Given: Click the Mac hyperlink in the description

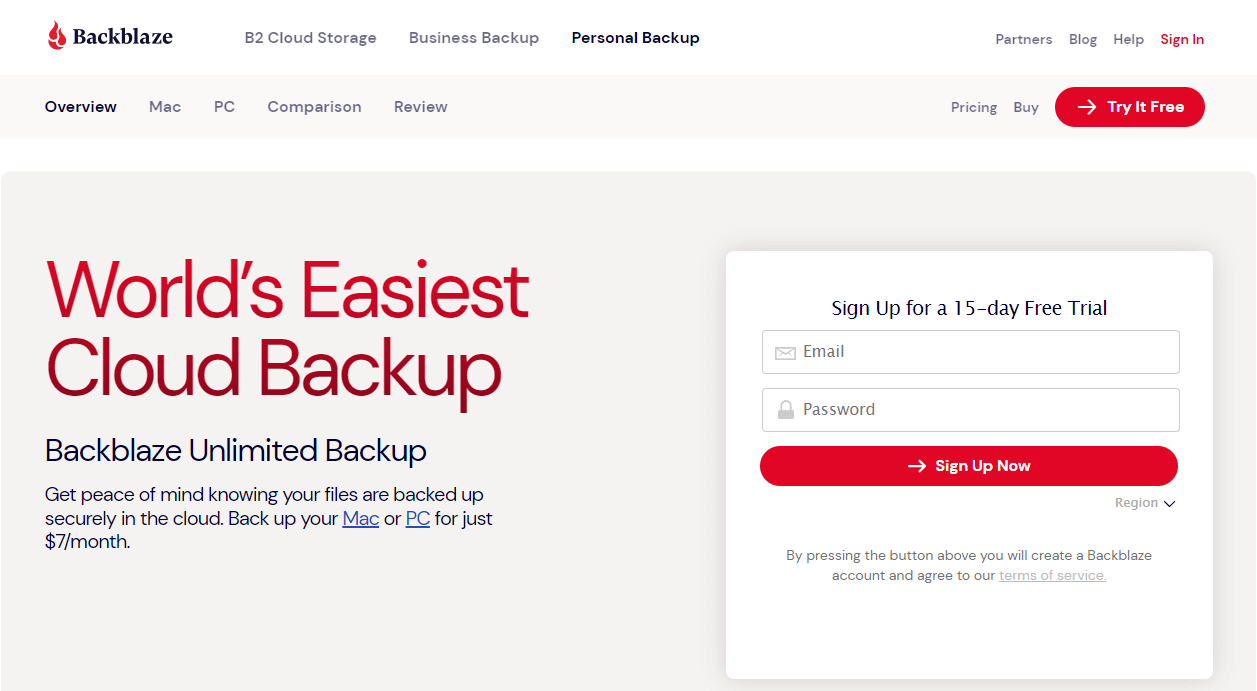Looking at the screenshot, I should [x=360, y=518].
